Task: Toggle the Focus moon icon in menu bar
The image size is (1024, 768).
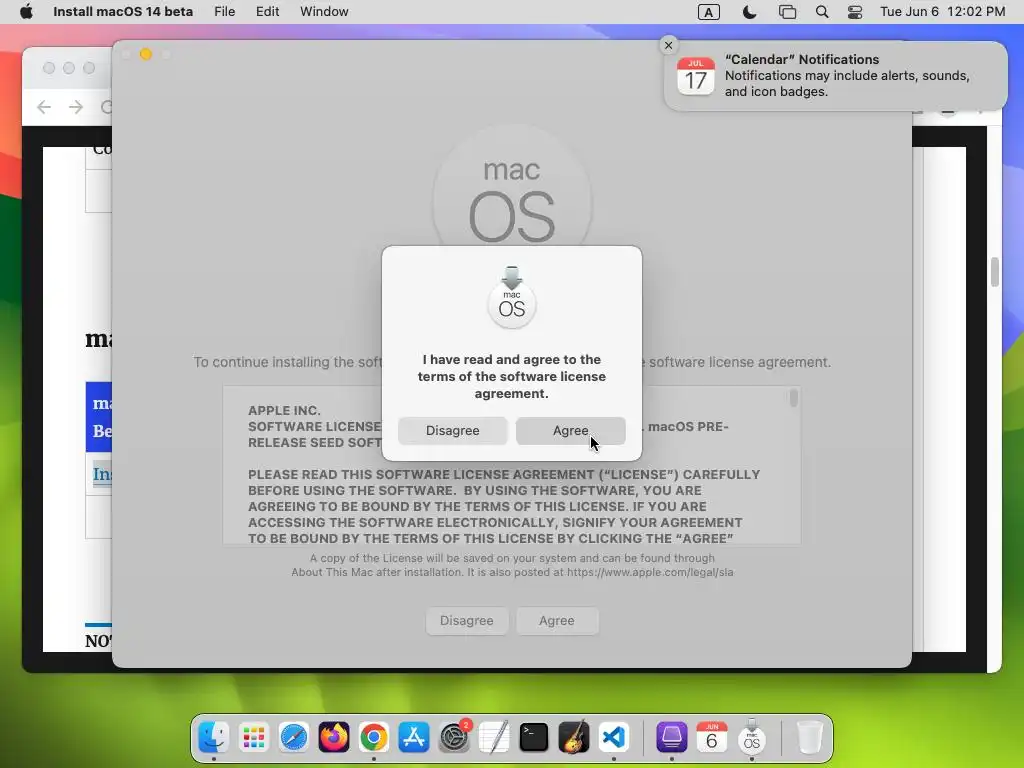Action: pyautogui.click(x=749, y=12)
